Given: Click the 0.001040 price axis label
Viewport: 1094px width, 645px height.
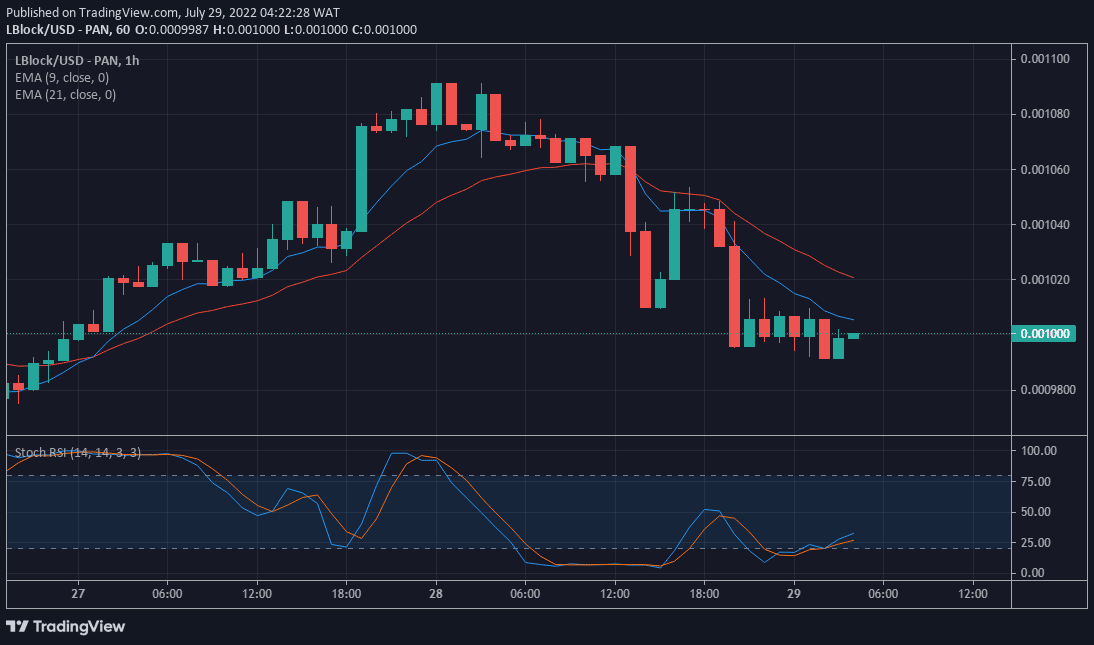Looking at the screenshot, I should pyautogui.click(x=1045, y=225).
